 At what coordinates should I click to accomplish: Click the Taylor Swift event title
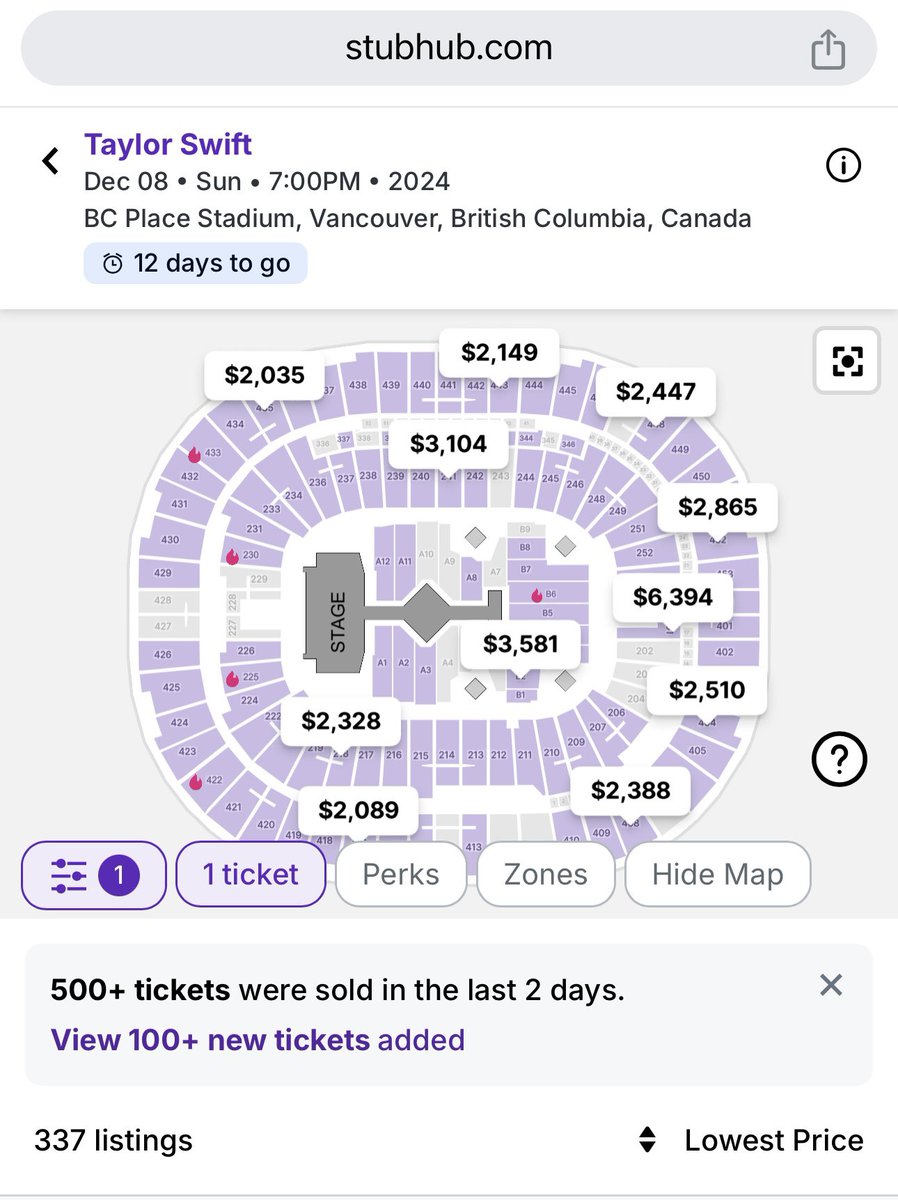168,144
